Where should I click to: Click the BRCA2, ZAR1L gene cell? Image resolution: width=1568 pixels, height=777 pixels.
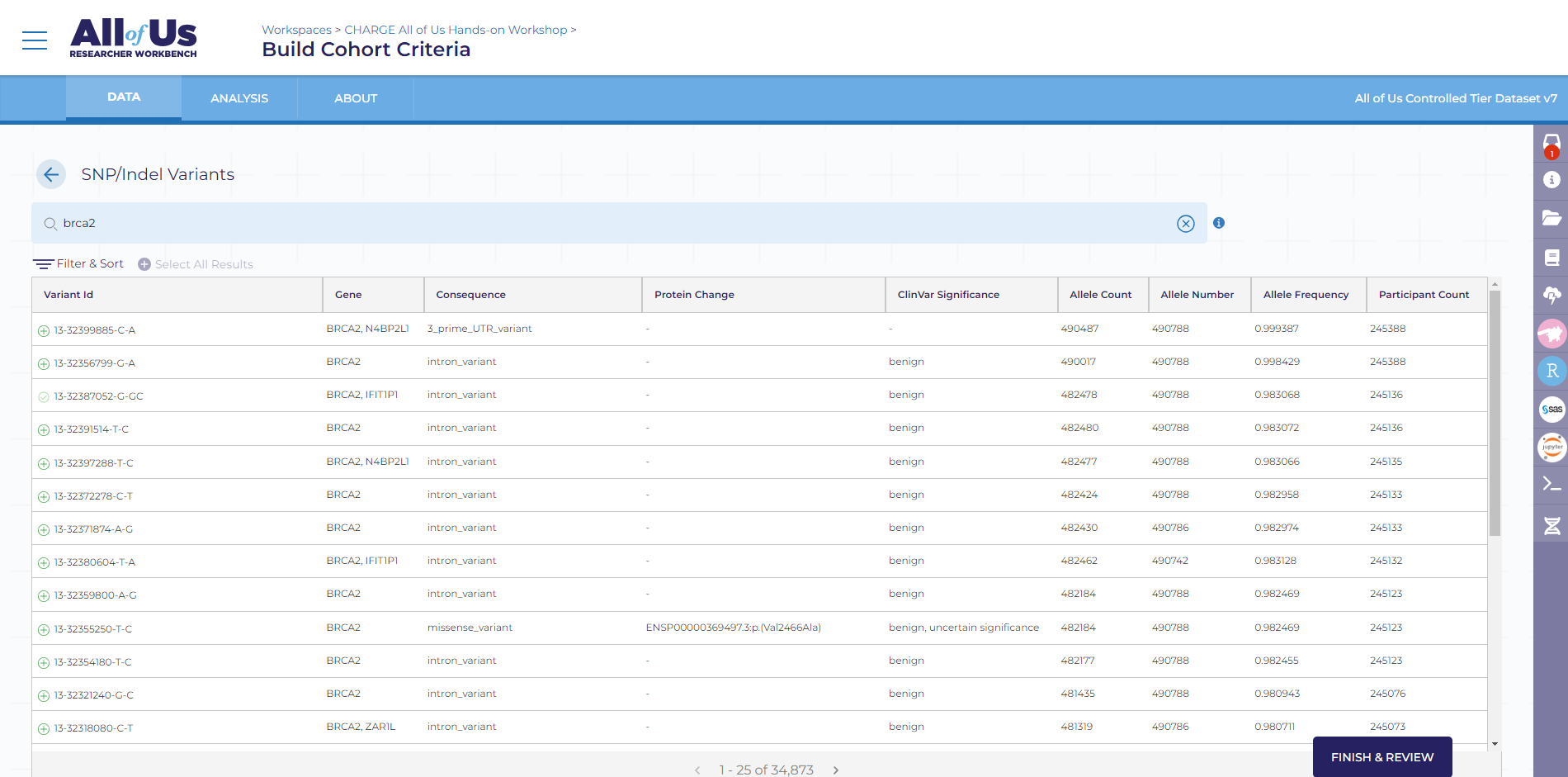click(x=361, y=727)
